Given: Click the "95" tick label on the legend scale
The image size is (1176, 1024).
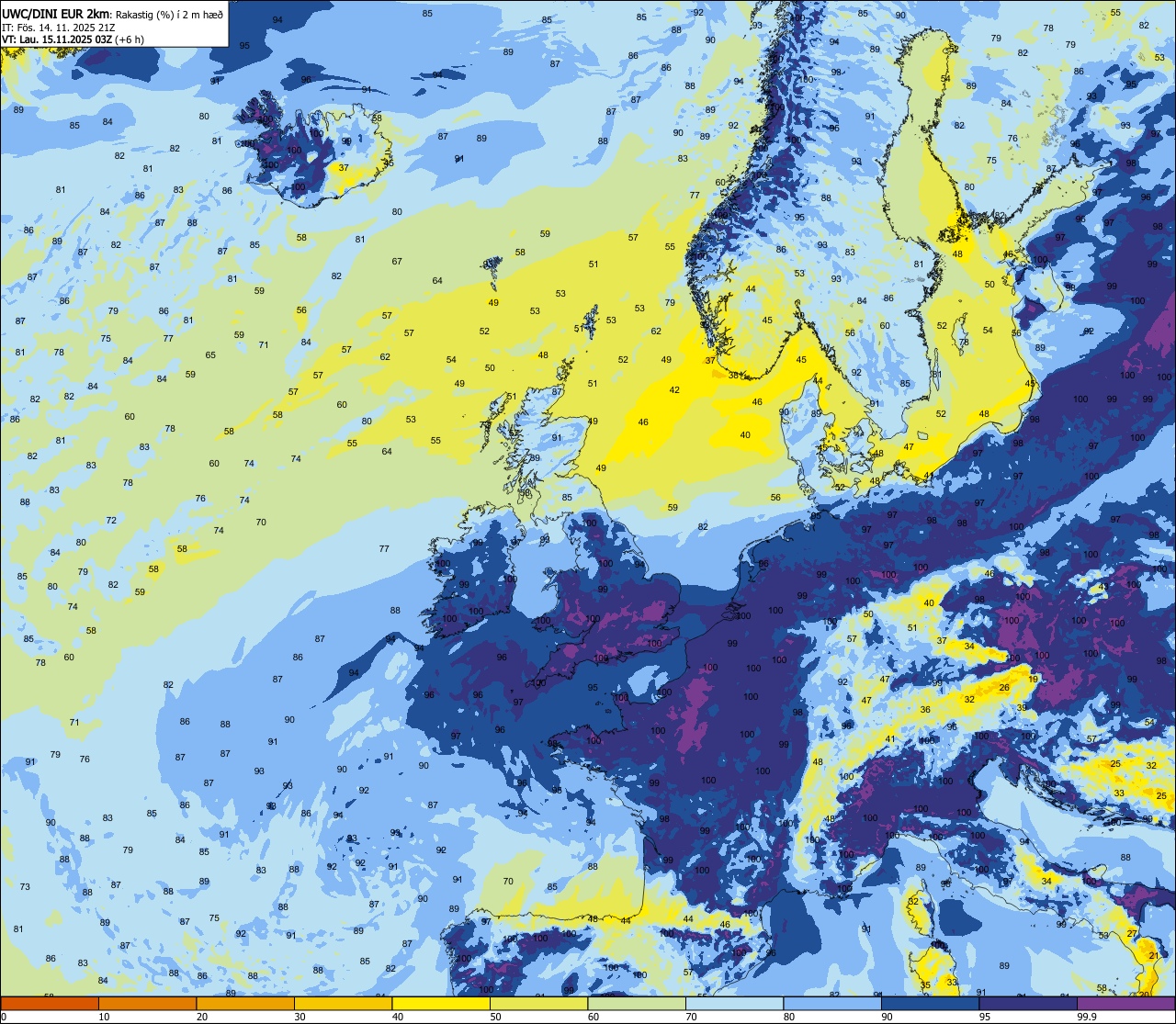Looking at the screenshot, I should pyautogui.click(x=984, y=1017).
